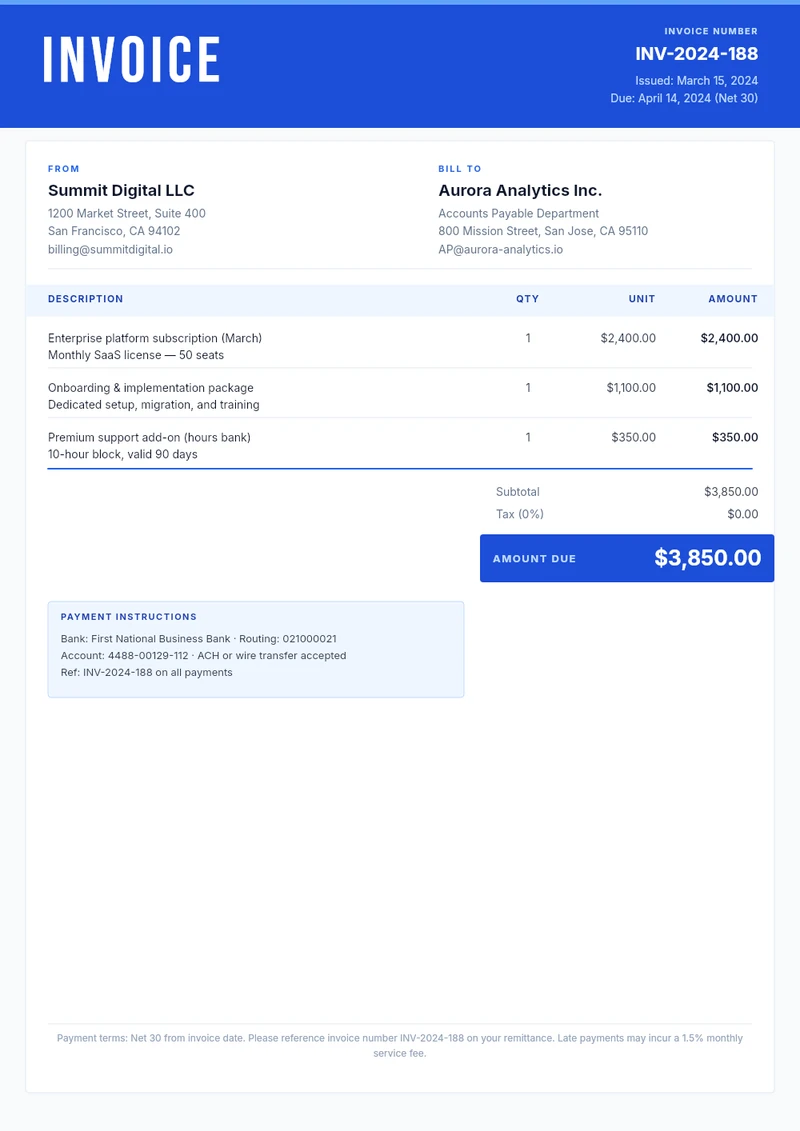Click the Account: 4488-00129-112 line

click(x=203, y=656)
